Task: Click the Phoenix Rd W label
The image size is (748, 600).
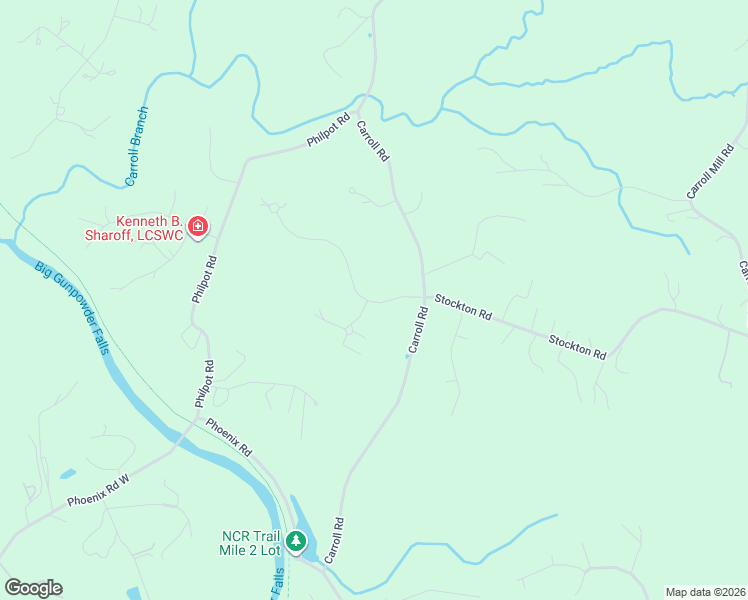Action: point(98,490)
